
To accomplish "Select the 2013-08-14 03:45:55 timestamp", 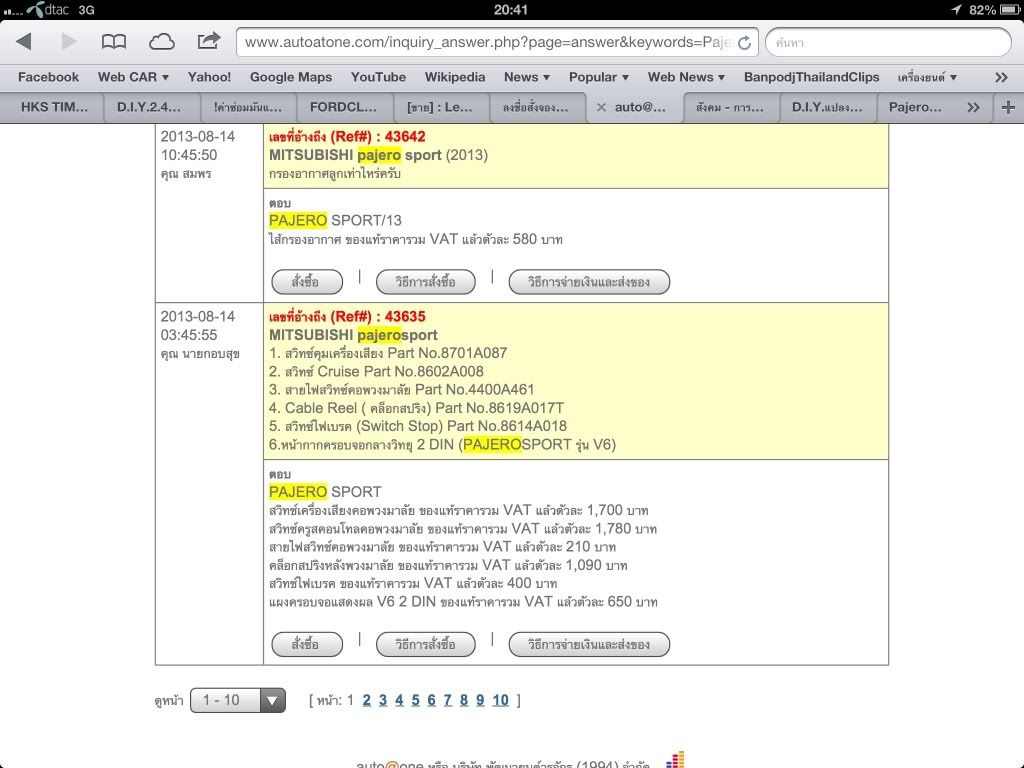I will click(198, 326).
